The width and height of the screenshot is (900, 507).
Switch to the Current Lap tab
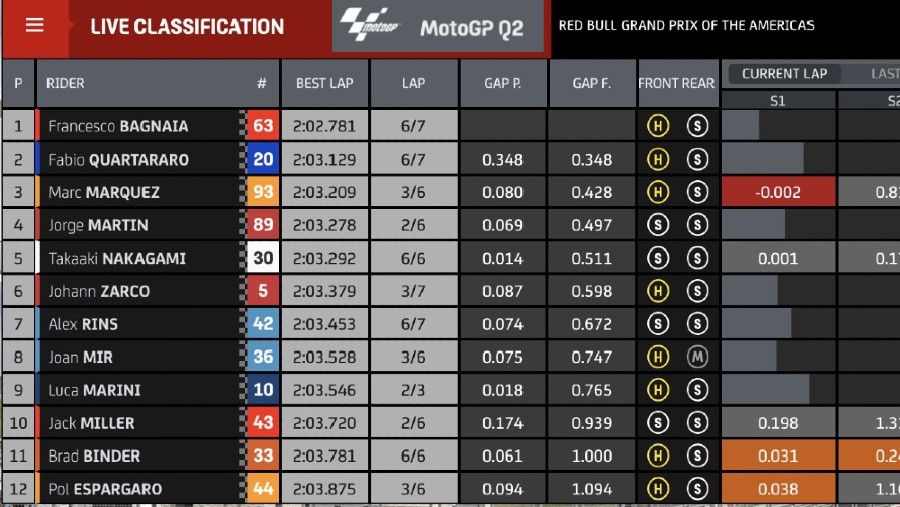tap(785, 73)
